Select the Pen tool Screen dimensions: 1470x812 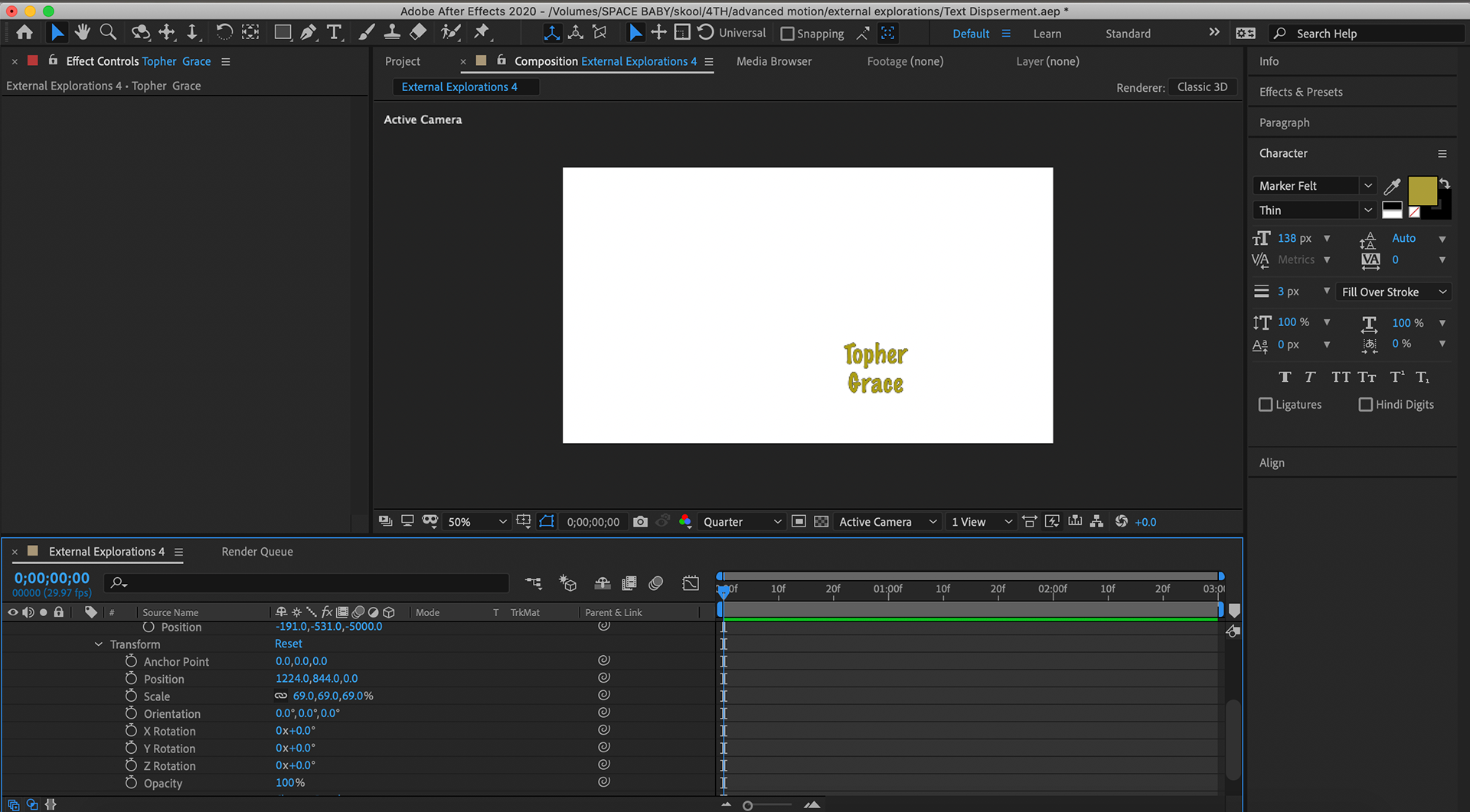pyautogui.click(x=308, y=32)
